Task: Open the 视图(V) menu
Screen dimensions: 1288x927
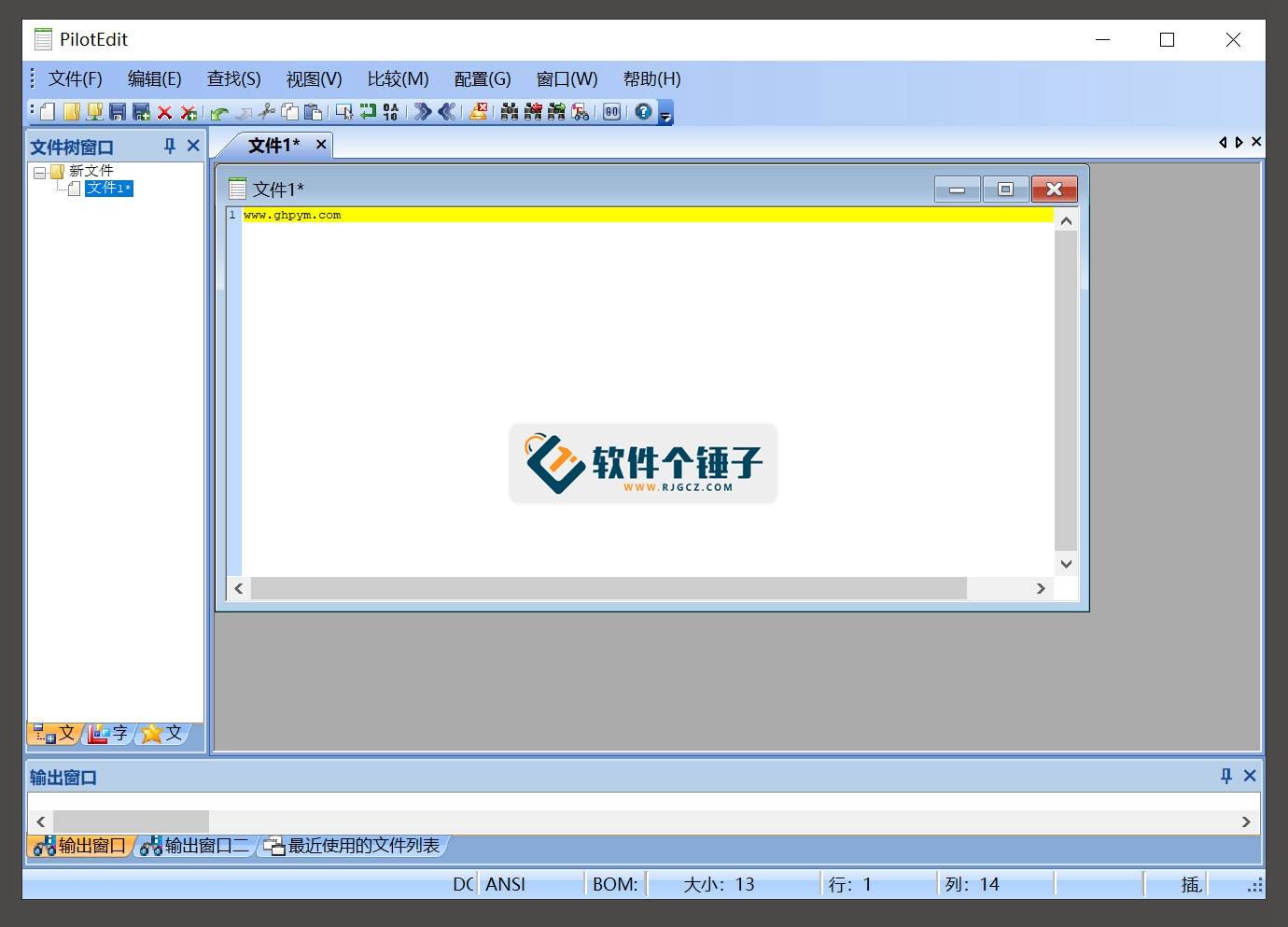Action: (314, 79)
